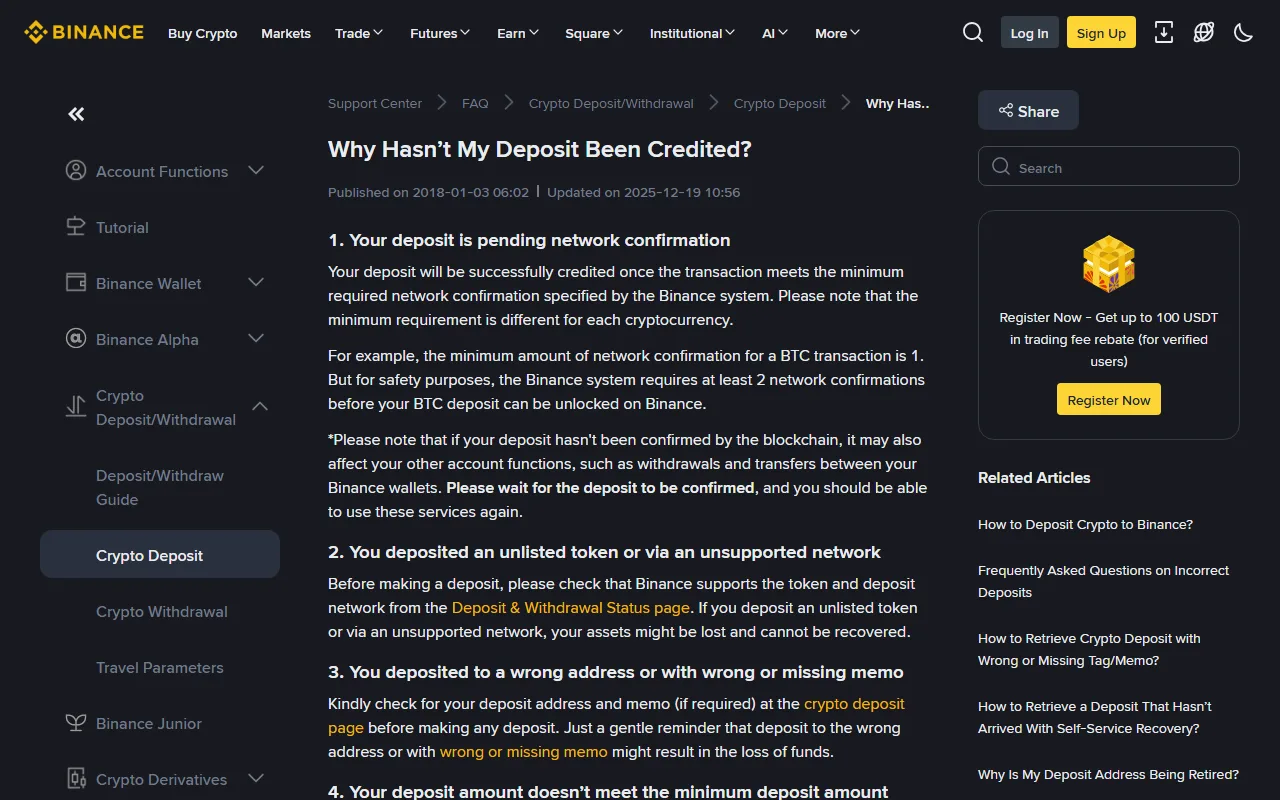Follow the wrong or missing memo link
This screenshot has height=800, width=1280.
tap(524, 751)
